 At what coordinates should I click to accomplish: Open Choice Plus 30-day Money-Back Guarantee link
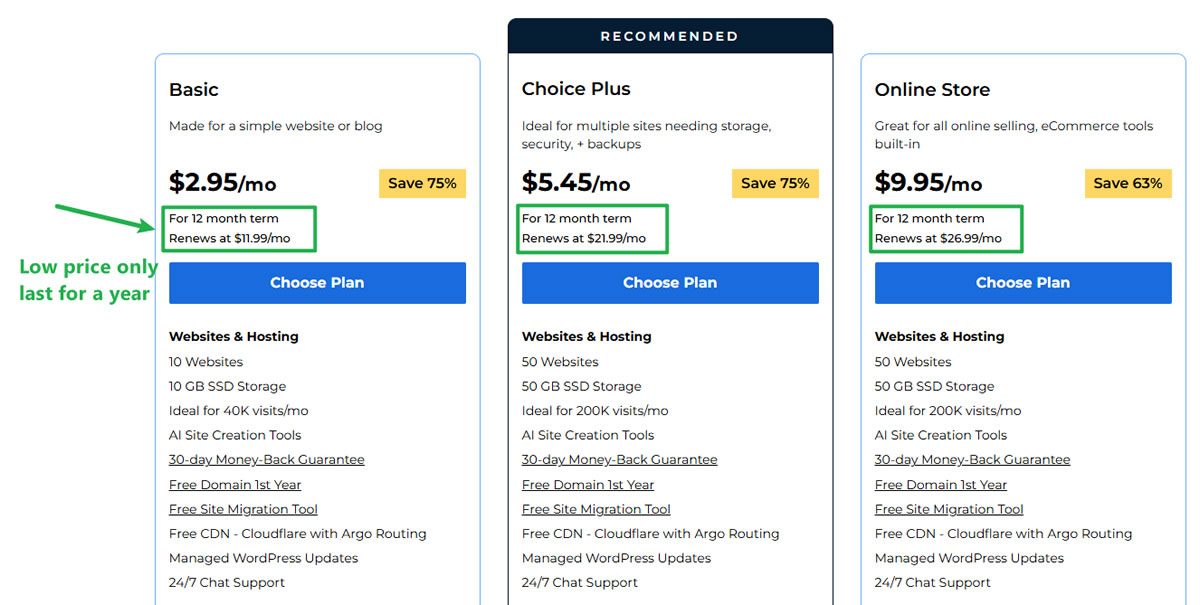620,460
